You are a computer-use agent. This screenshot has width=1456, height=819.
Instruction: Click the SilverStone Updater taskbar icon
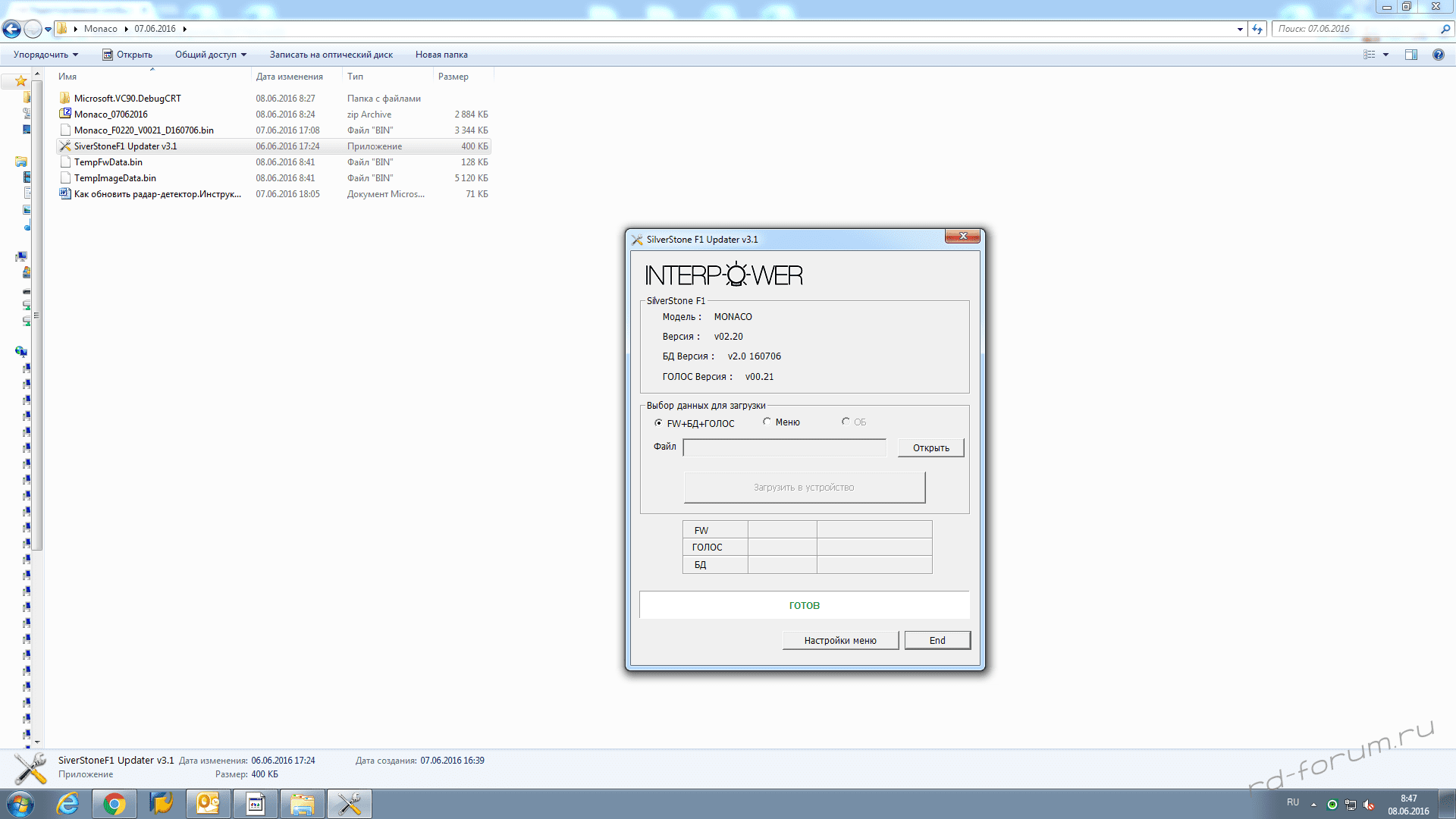[x=350, y=804]
